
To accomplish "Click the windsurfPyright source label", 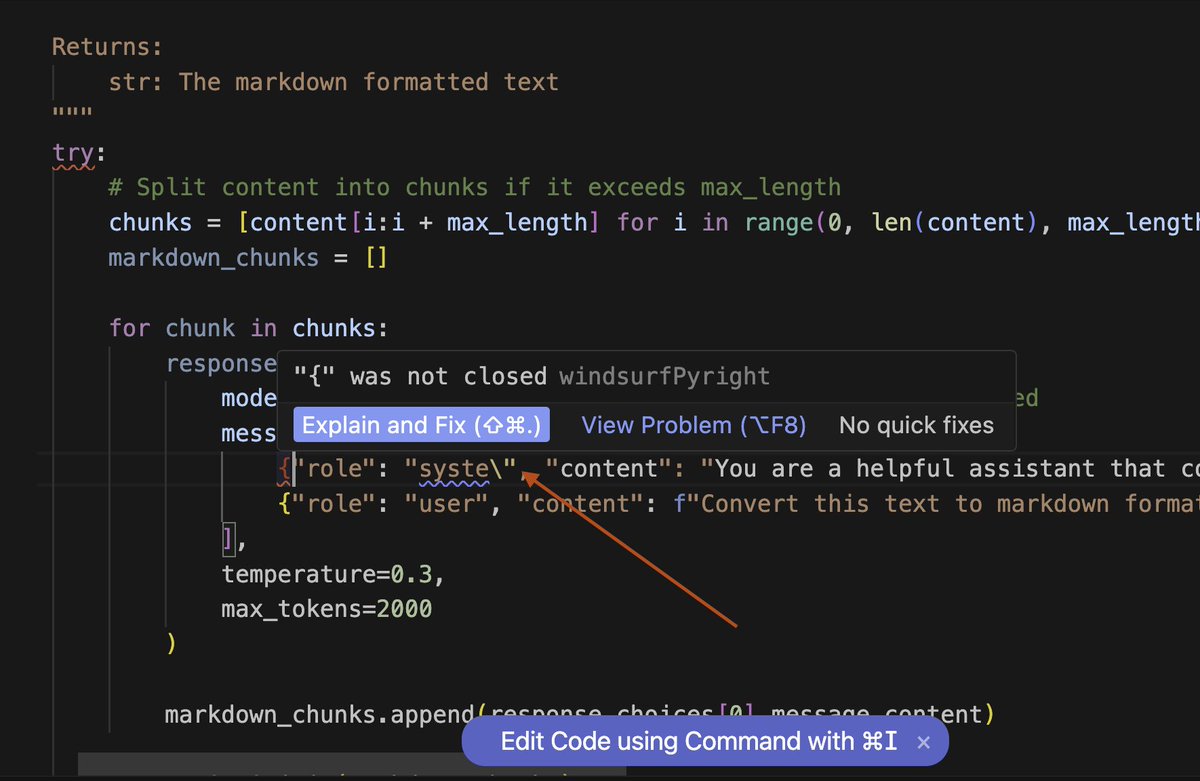I will tap(665, 376).
